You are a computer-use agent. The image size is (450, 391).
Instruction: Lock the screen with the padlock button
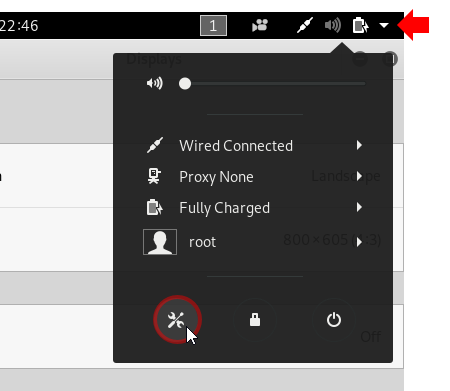(255, 320)
